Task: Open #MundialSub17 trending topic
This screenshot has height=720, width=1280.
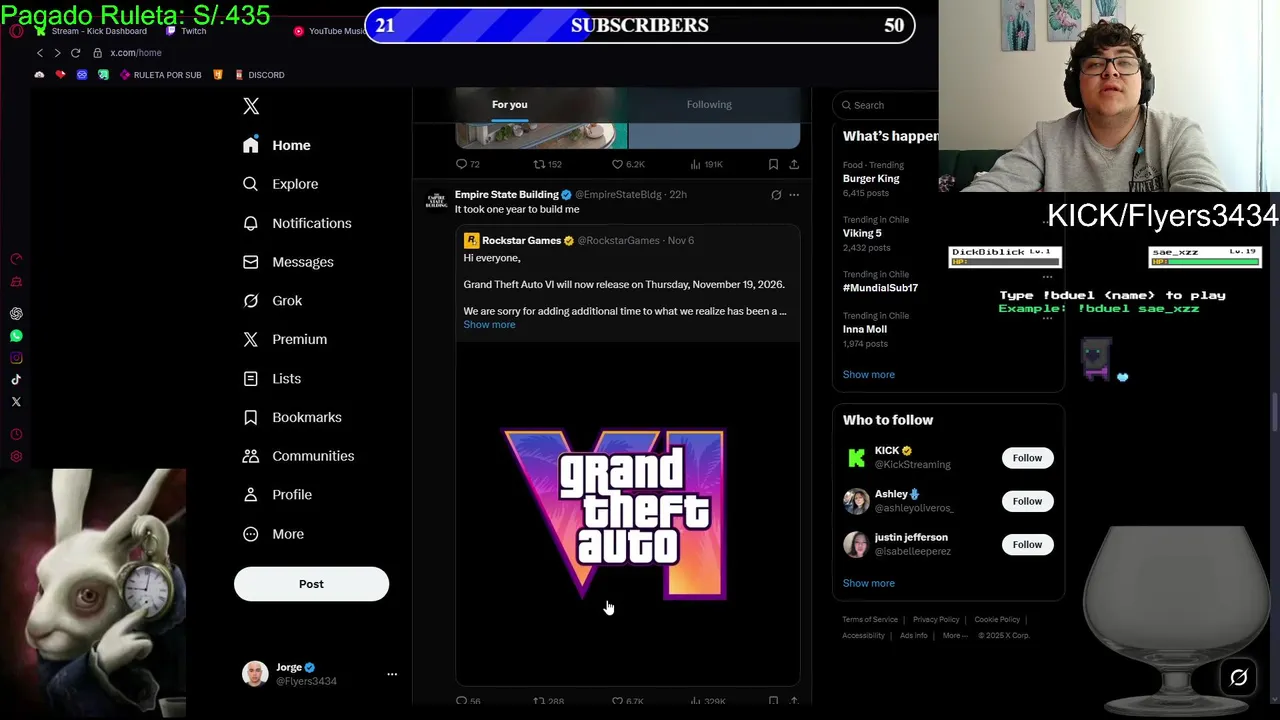Action: point(880,288)
